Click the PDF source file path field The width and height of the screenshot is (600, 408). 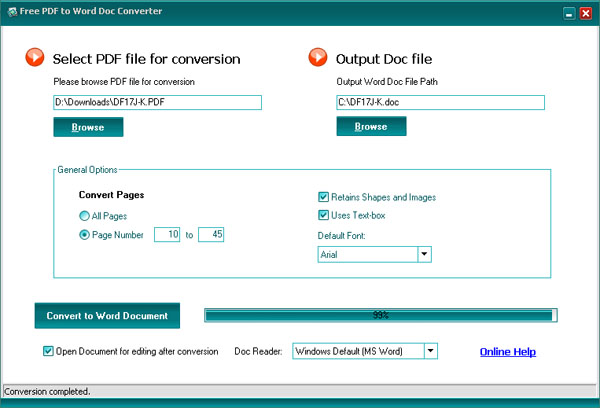click(157, 102)
